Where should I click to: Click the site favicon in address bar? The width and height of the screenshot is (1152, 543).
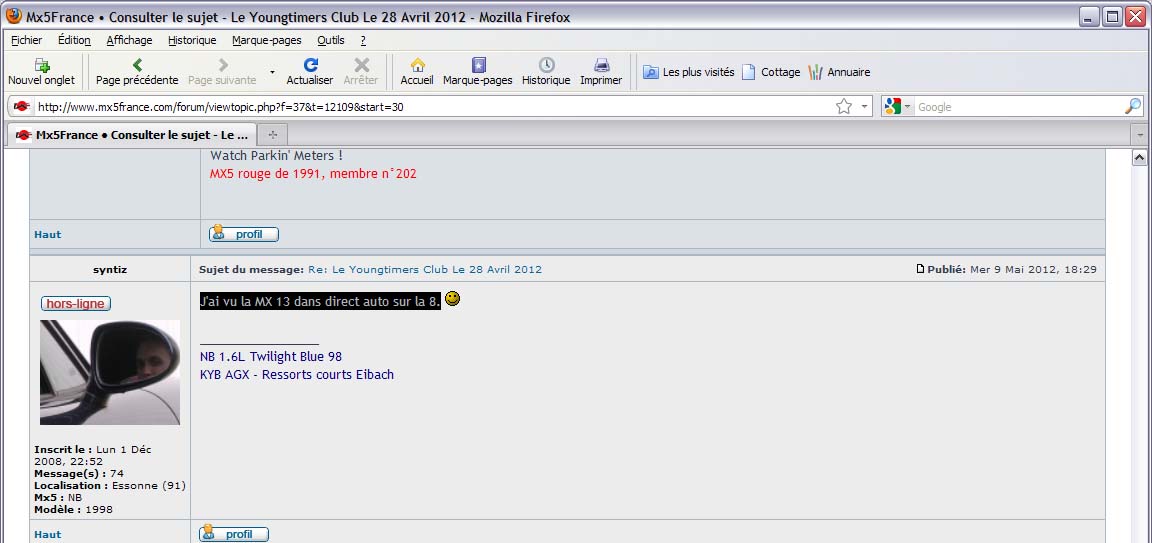coord(21,107)
